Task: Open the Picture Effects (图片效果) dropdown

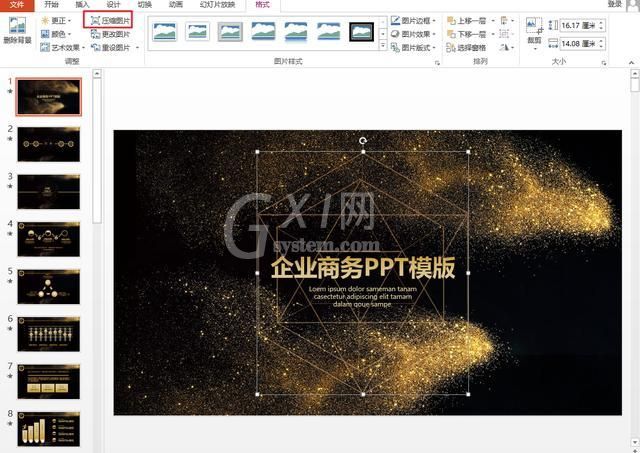Action: click(413, 34)
